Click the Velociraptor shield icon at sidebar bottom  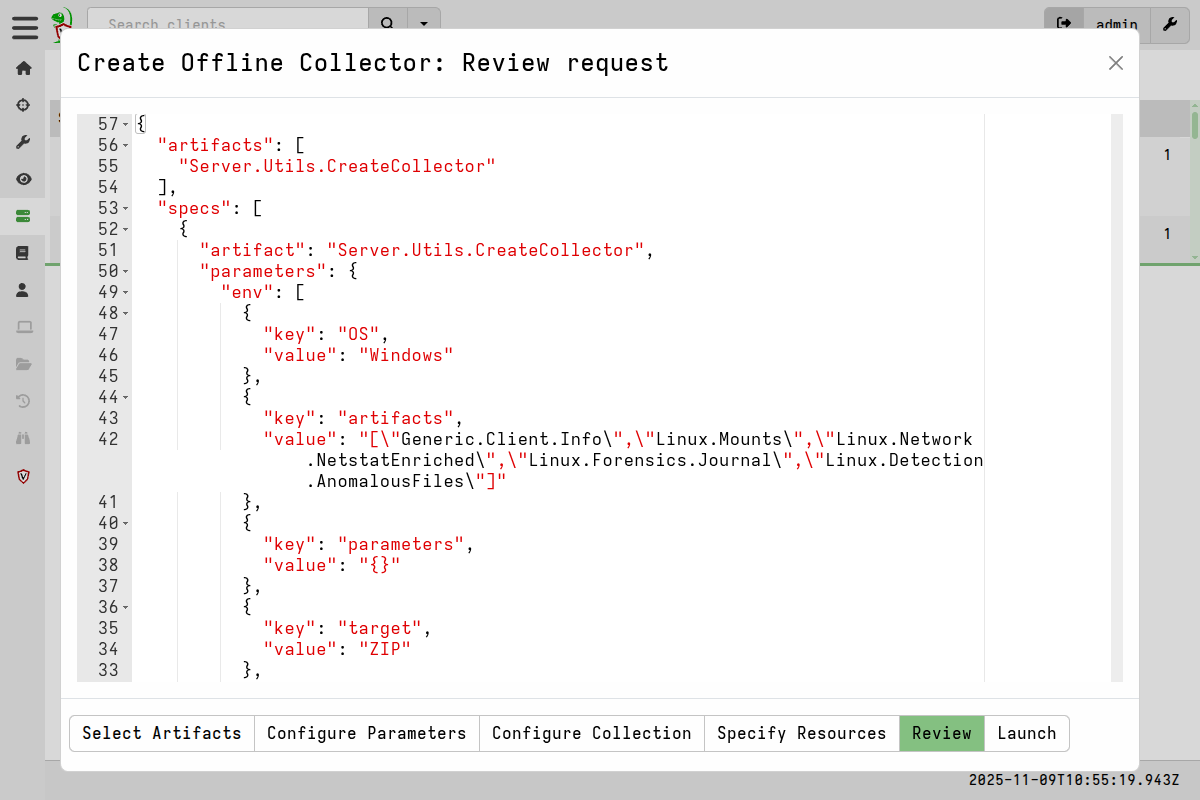pos(23,476)
